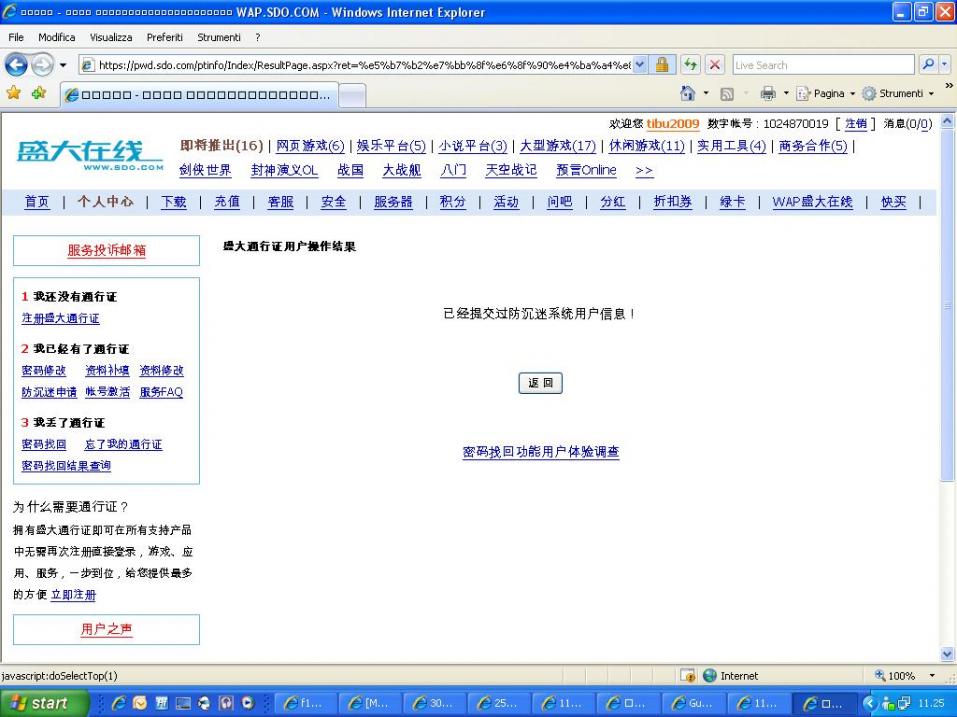Click the 立即注册 link
This screenshot has width=957, height=717.
pyautogui.click(x=73, y=594)
